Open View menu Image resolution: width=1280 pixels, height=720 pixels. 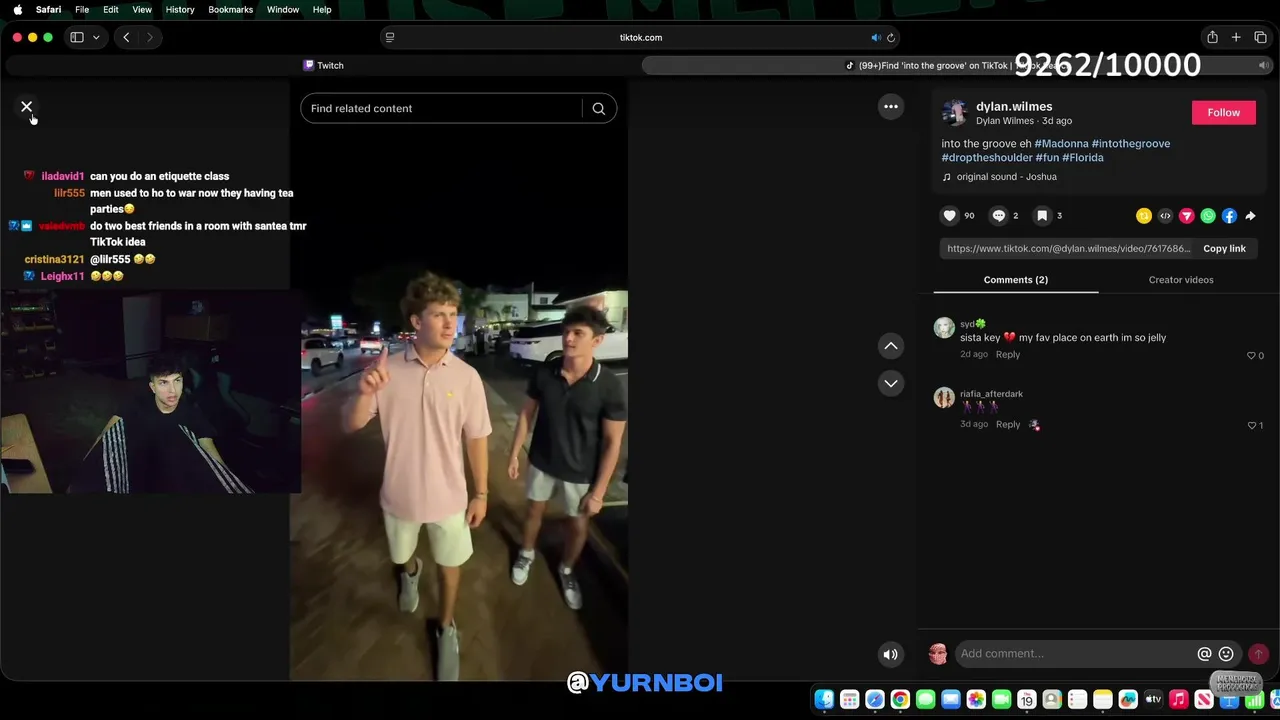[142, 10]
